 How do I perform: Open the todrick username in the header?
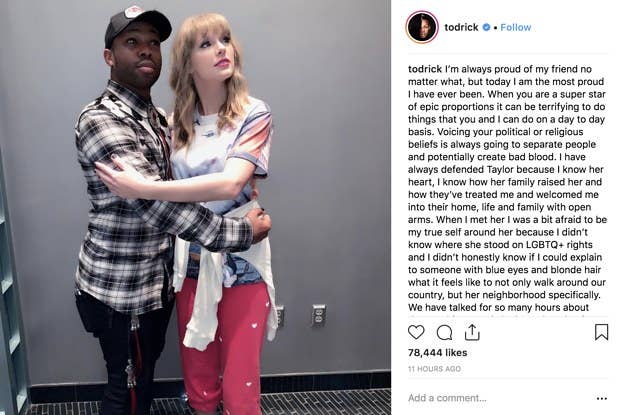click(x=461, y=27)
